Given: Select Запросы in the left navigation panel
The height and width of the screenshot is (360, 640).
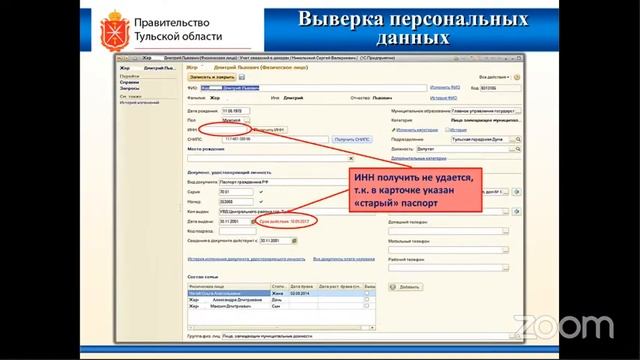Looking at the screenshot, I should point(129,88).
